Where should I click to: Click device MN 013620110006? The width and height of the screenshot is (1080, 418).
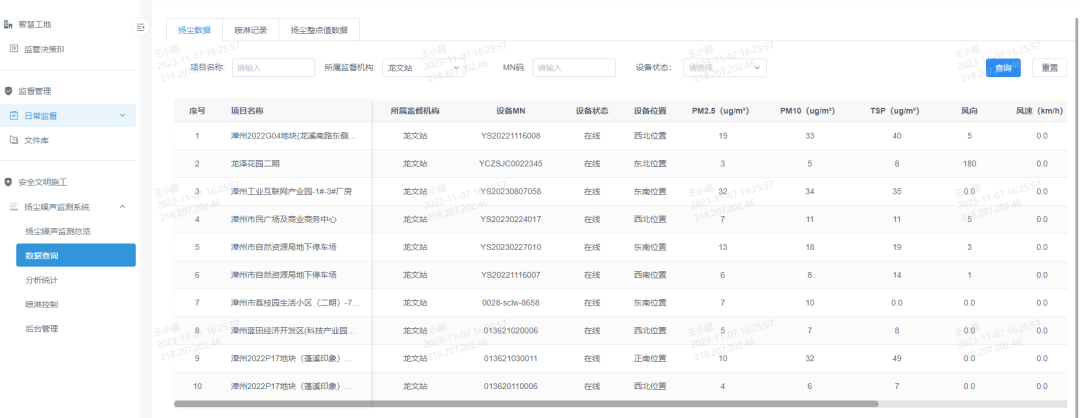click(510, 386)
